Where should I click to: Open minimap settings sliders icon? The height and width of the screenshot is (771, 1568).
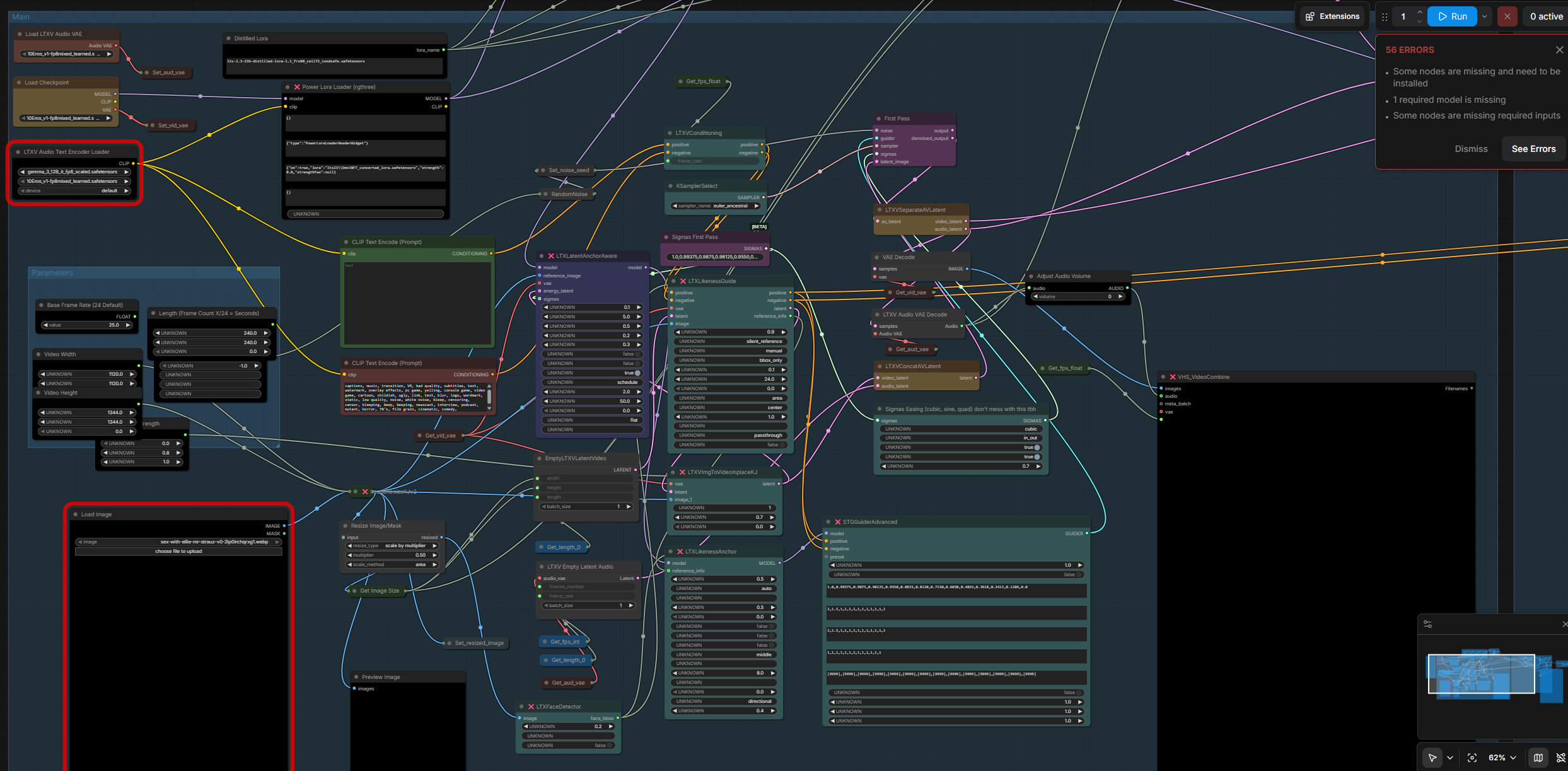[1428, 624]
